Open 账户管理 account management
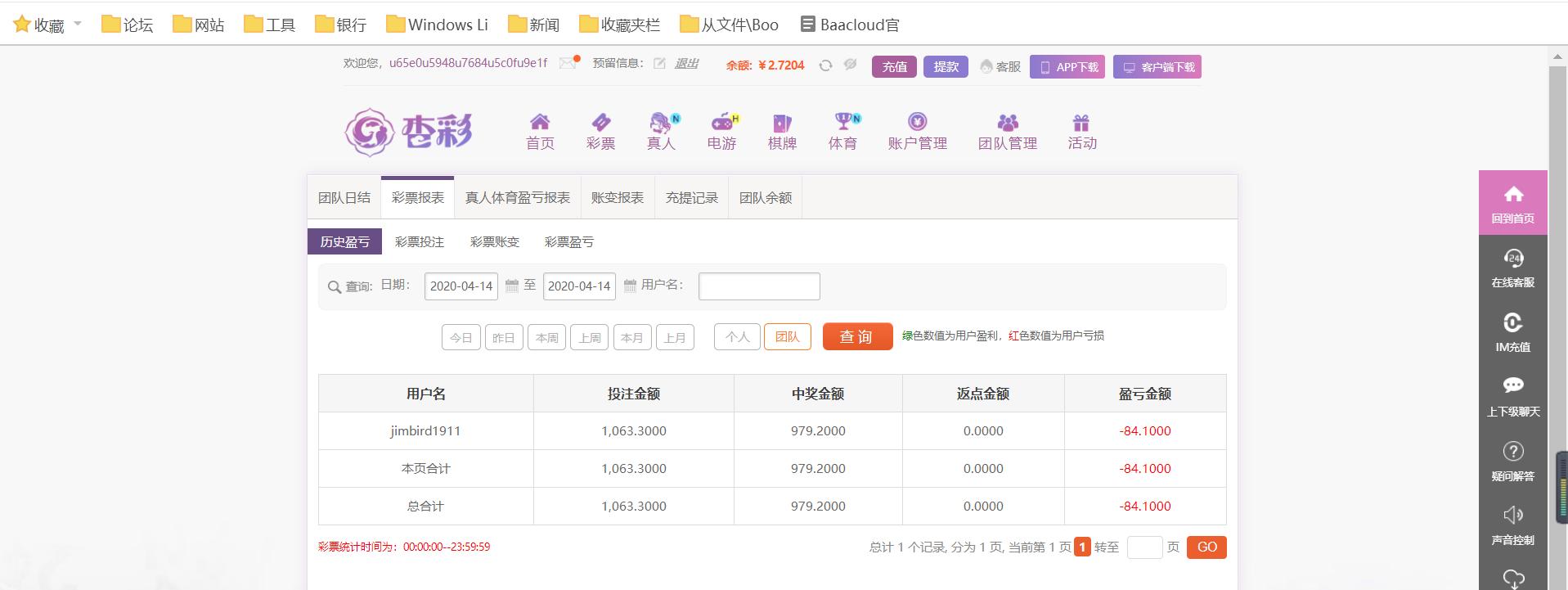Screen dimensions: 1568x590 [918, 132]
